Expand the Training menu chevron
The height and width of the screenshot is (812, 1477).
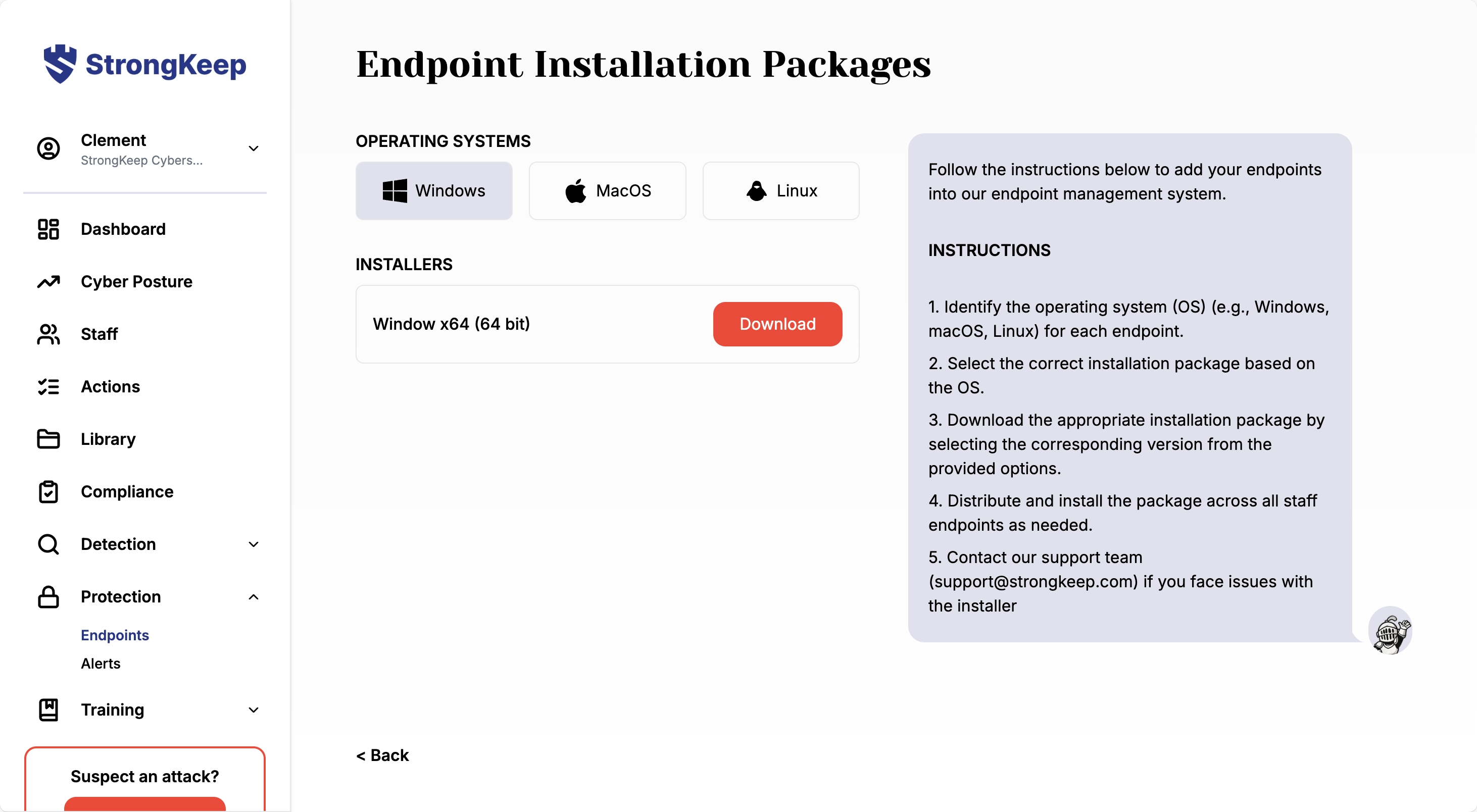click(x=254, y=710)
